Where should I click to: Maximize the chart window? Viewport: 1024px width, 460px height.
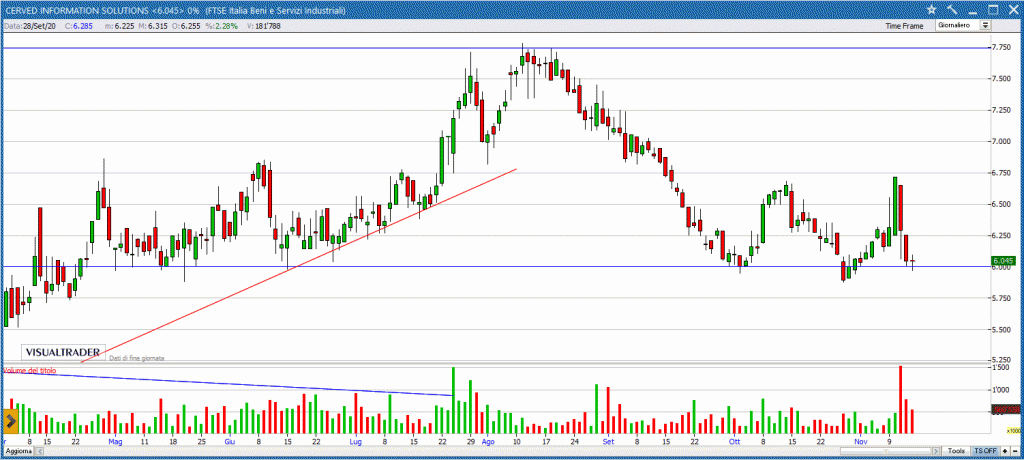pyautogui.click(x=993, y=9)
